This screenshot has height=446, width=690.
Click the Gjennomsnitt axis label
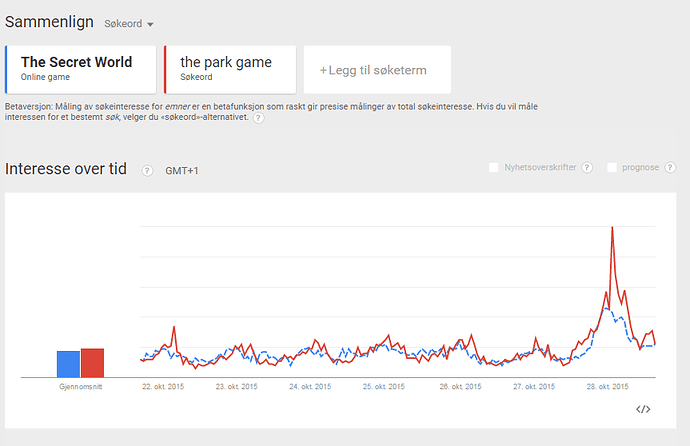81,387
